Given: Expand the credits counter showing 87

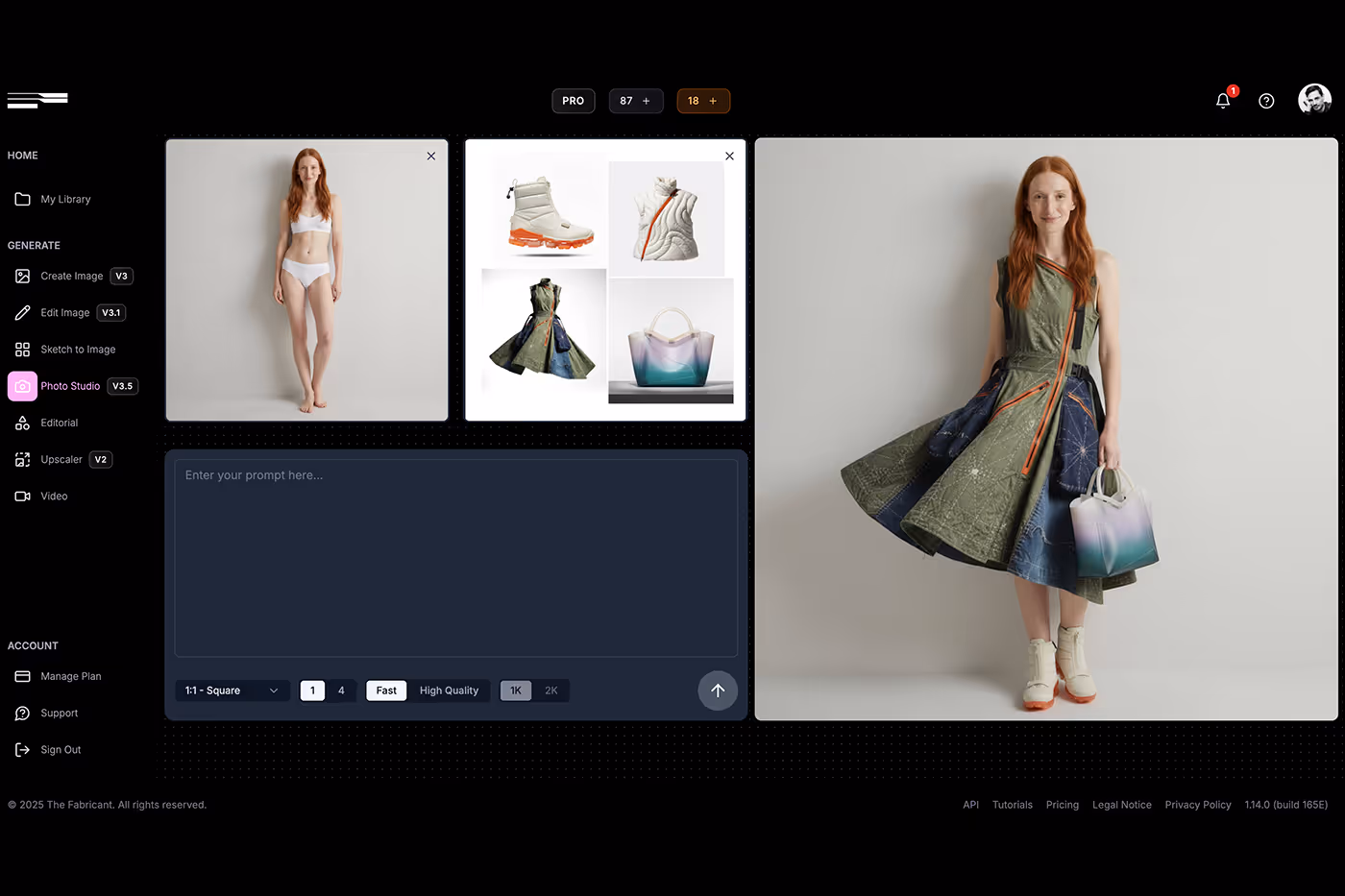Looking at the screenshot, I should pos(635,100).
